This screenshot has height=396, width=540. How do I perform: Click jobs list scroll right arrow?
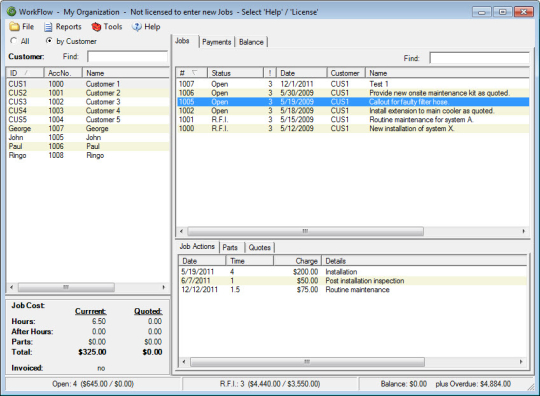[523, 231]
